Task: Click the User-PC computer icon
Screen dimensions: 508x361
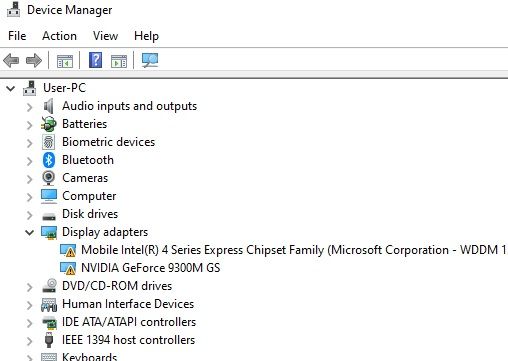Action: 30,88
